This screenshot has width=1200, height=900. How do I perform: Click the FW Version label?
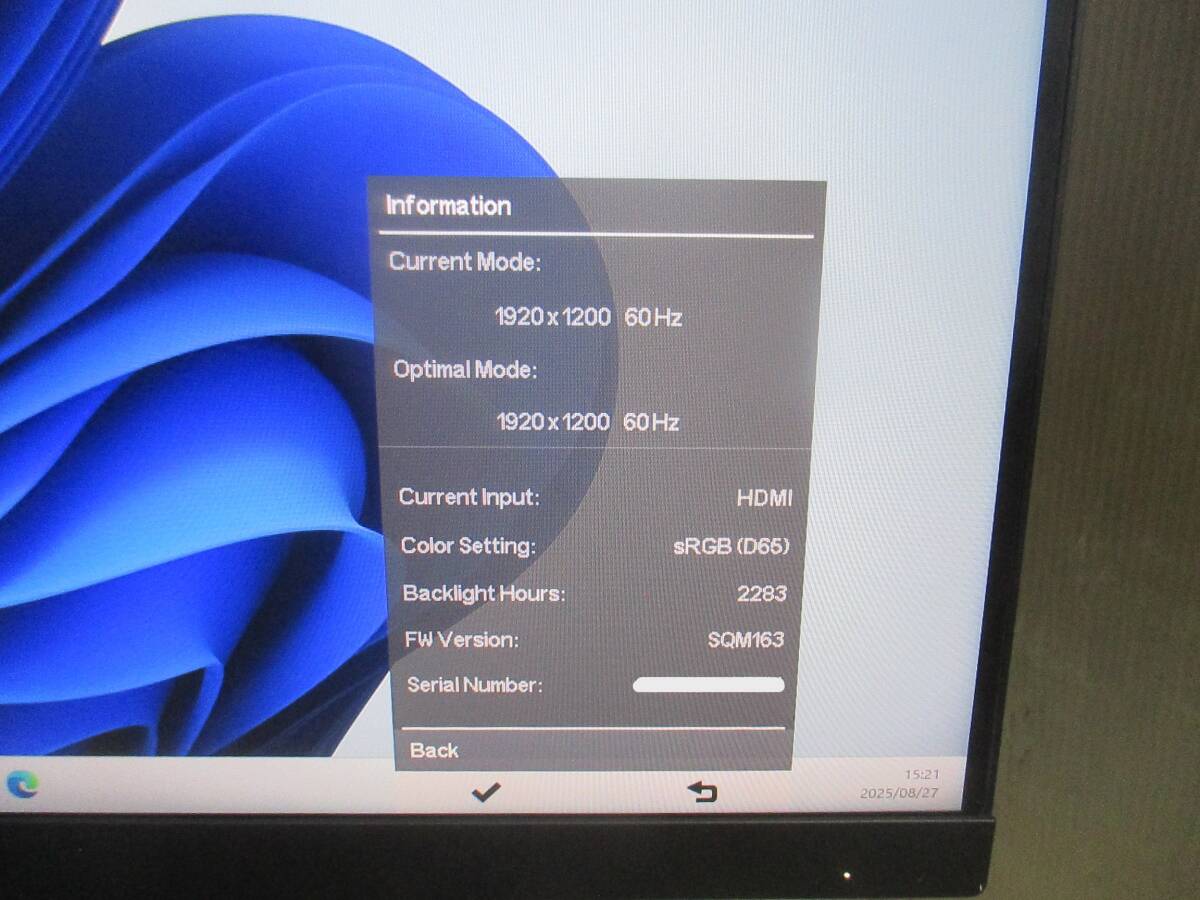[462, 639]
